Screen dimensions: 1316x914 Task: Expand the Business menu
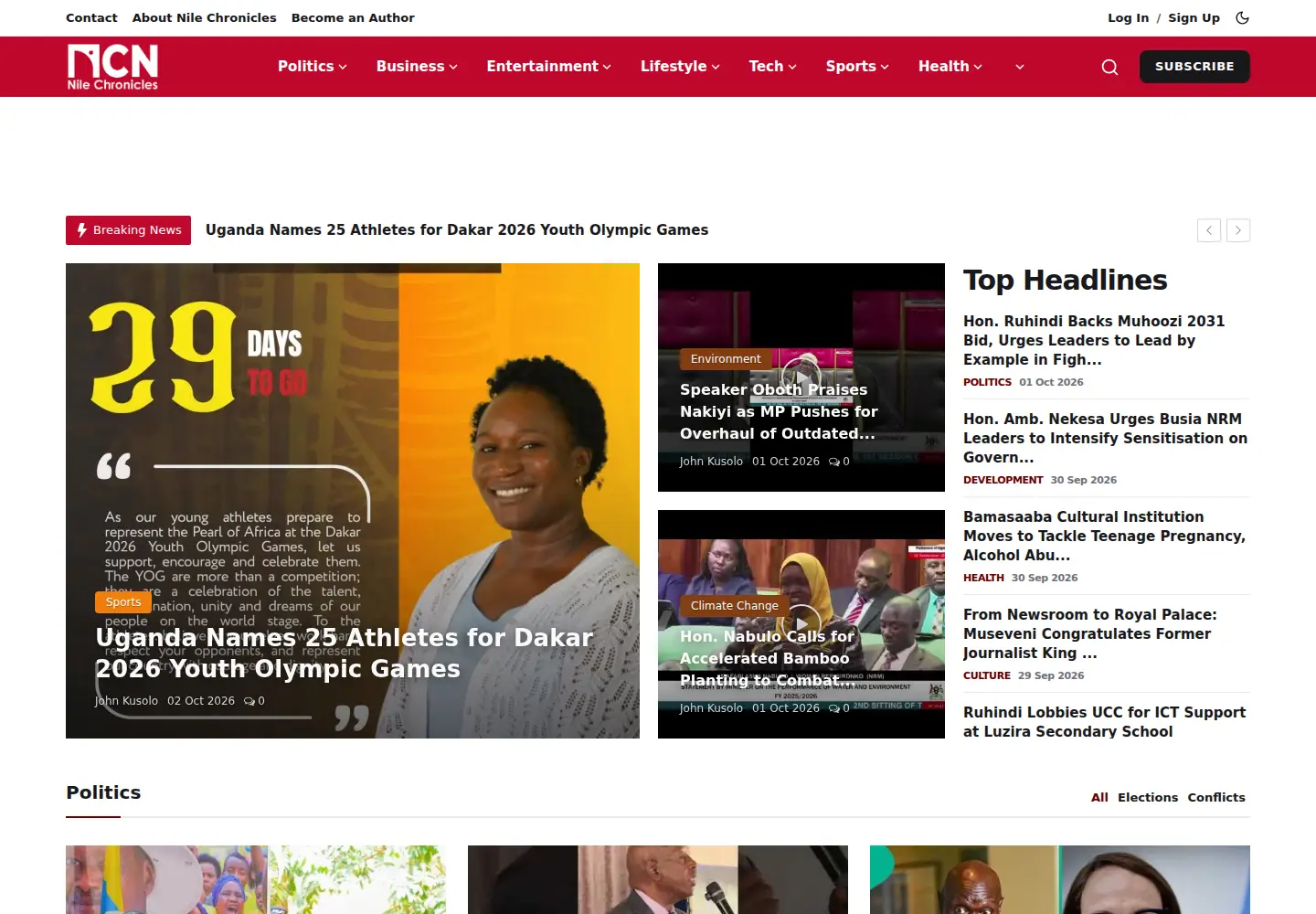[x=417, y=67]
